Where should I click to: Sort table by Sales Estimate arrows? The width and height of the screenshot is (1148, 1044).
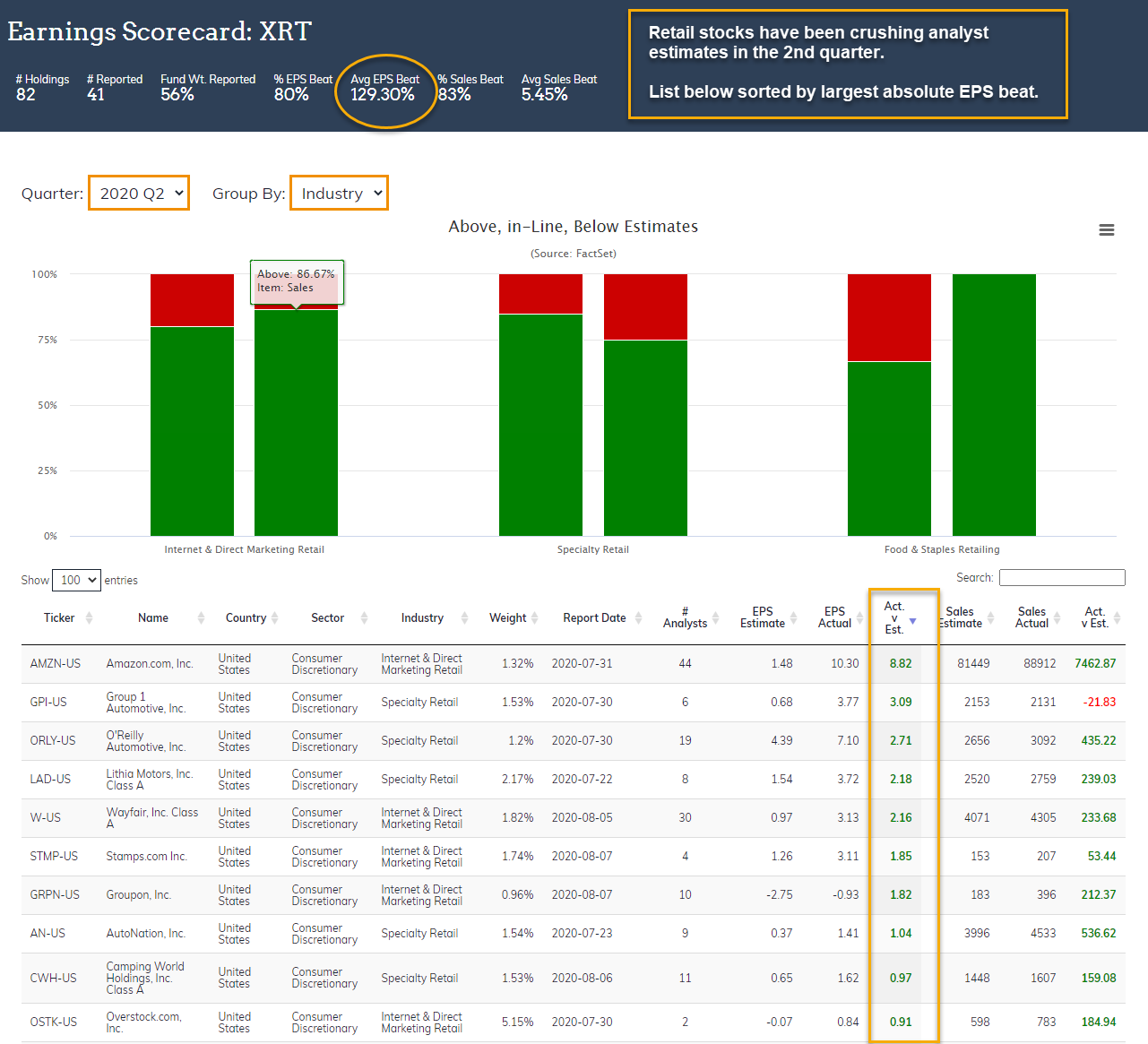991,618
